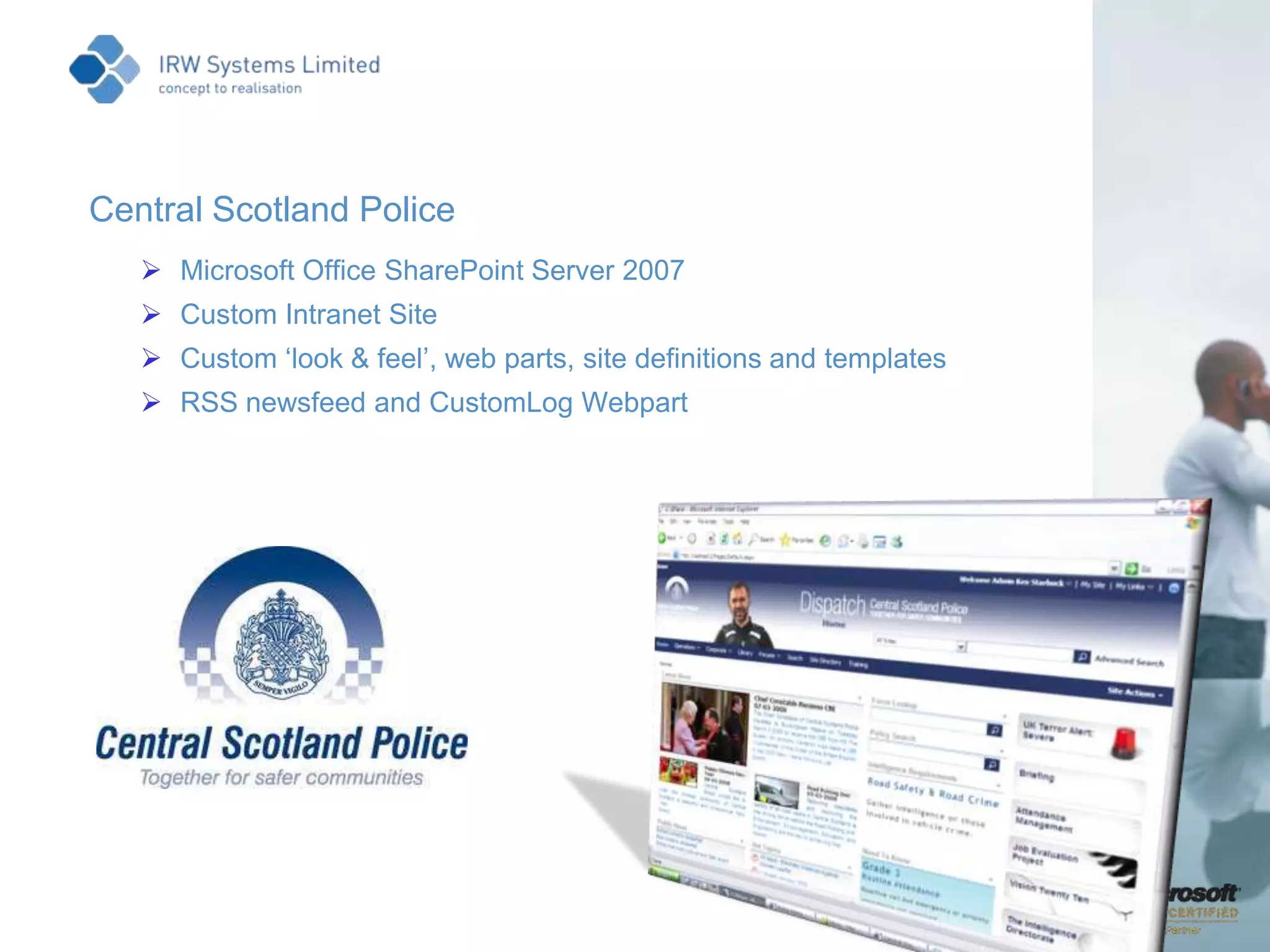Click the site search magnifier icon

click(x=1081, y=656)
